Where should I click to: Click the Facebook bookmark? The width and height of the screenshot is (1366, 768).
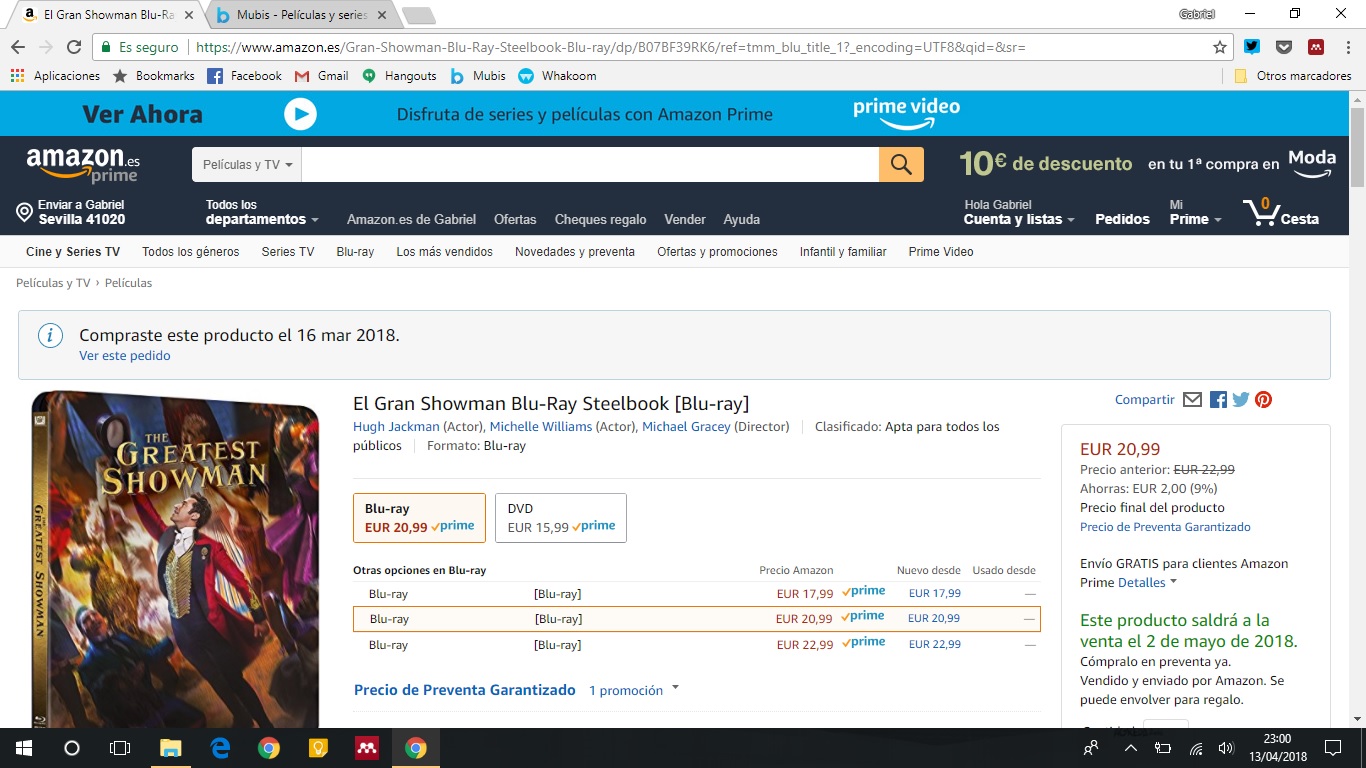point(244,75)
